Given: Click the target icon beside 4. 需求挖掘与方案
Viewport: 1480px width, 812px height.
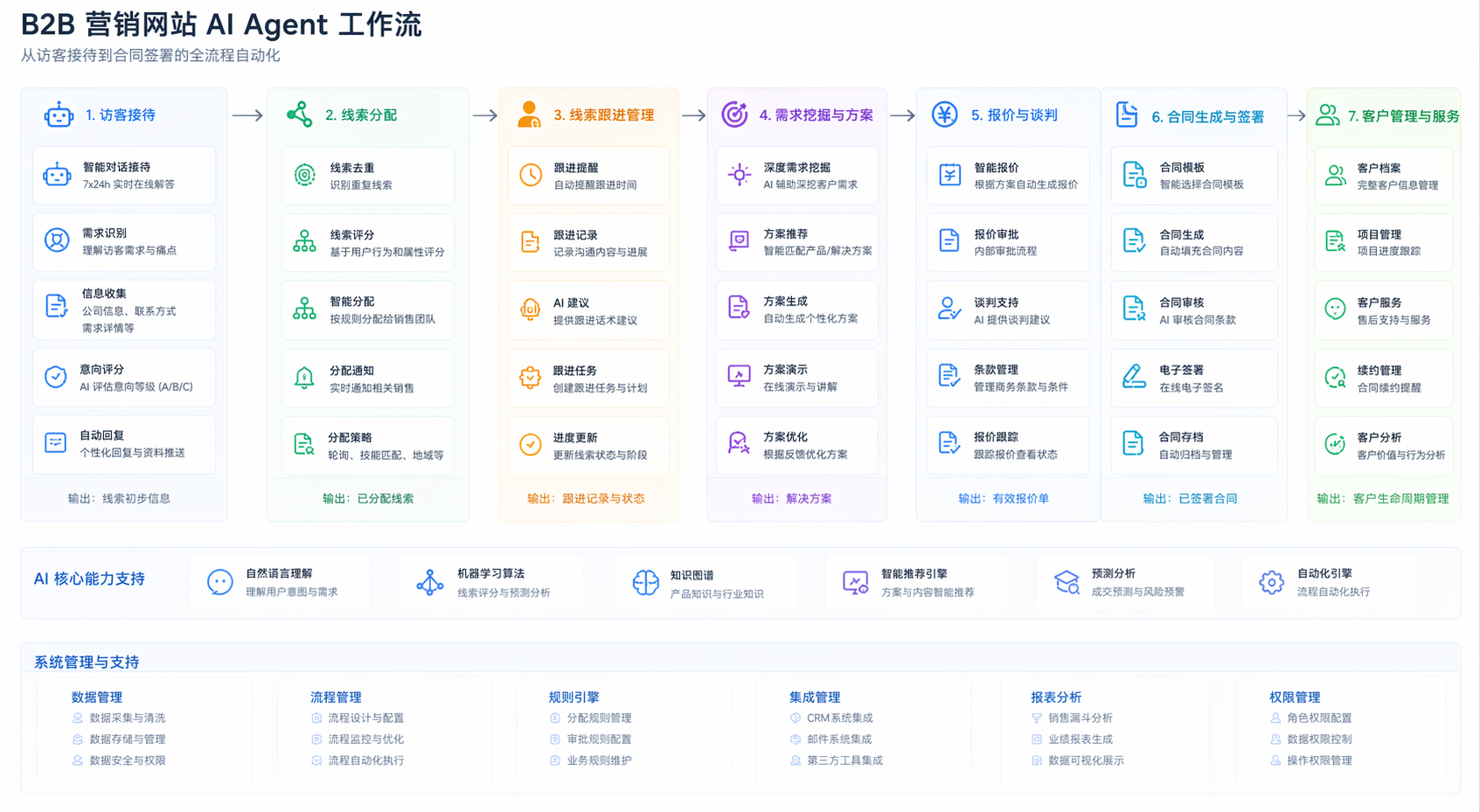Looking at the screenshot, I should pyautogui.click(x=734, y=115).
